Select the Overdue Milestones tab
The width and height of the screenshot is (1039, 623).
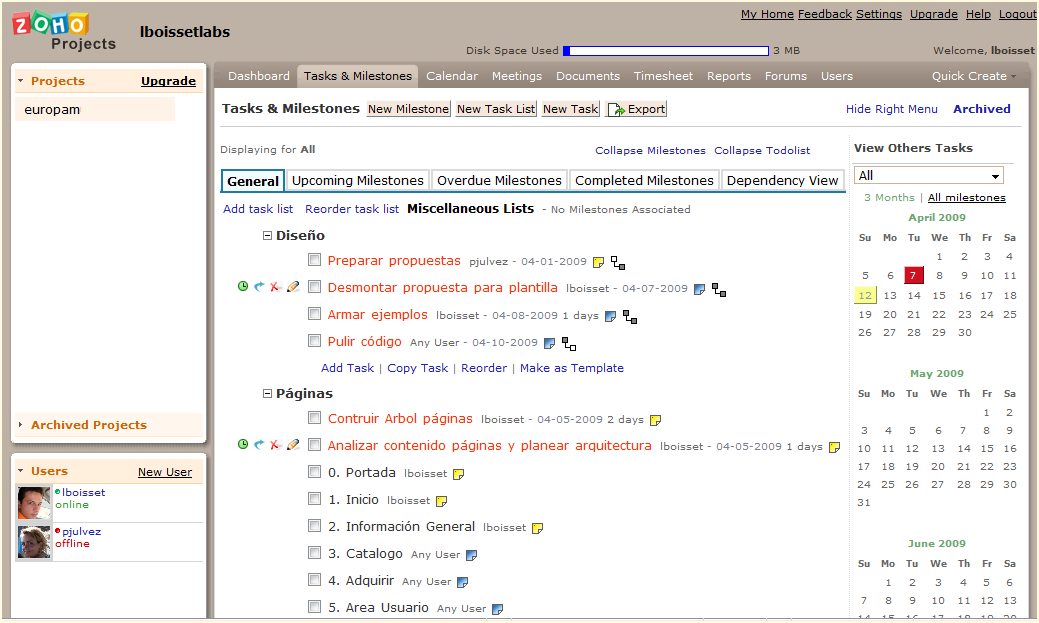tap(499, 181)
